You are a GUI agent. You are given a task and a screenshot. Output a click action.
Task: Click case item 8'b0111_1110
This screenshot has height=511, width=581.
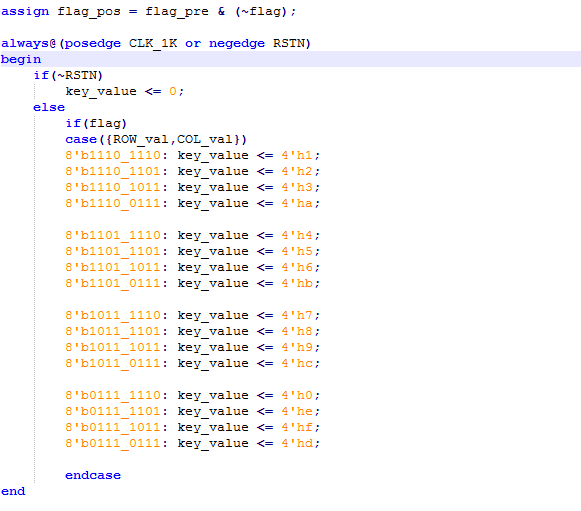(x=113, y=395)
